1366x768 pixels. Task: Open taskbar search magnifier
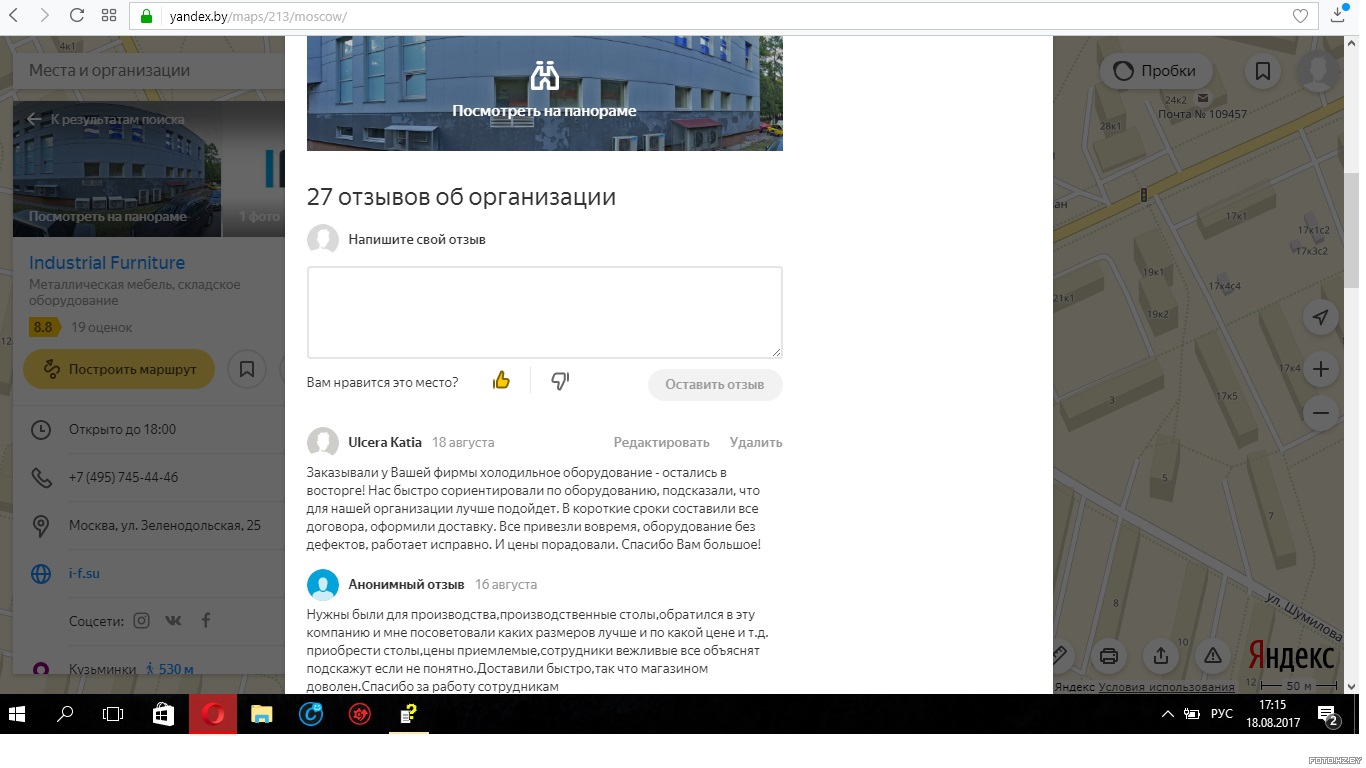tap(65, 714)
